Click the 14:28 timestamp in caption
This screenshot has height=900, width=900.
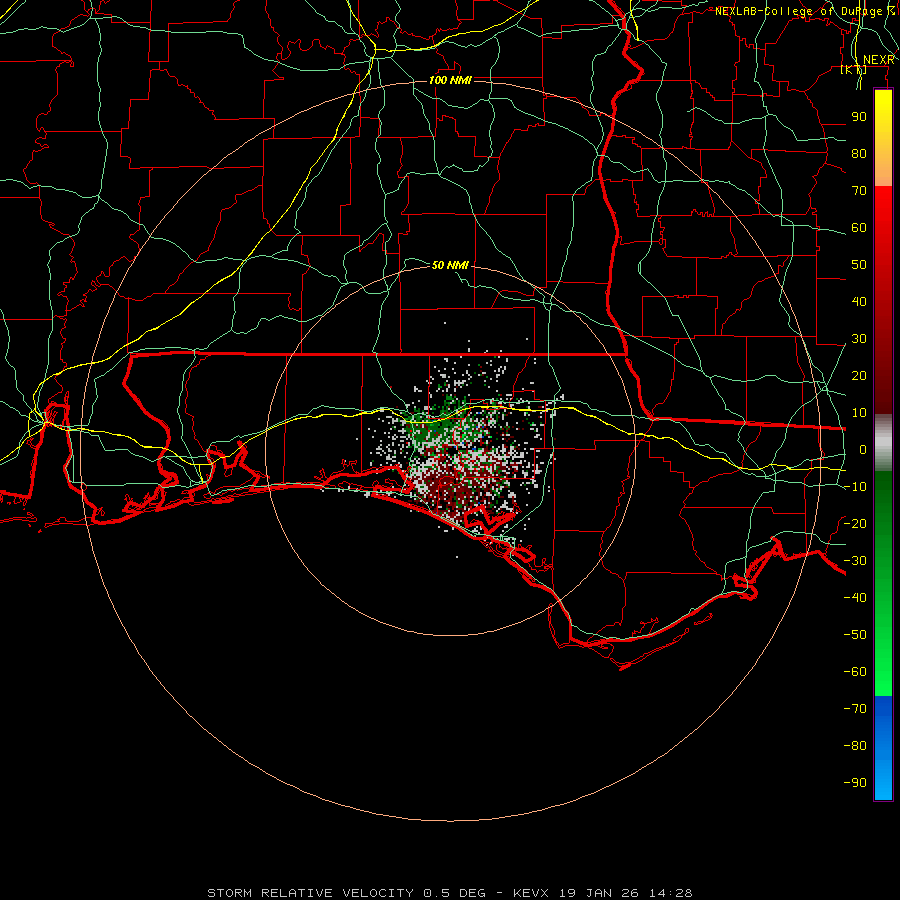click(671, 893)
